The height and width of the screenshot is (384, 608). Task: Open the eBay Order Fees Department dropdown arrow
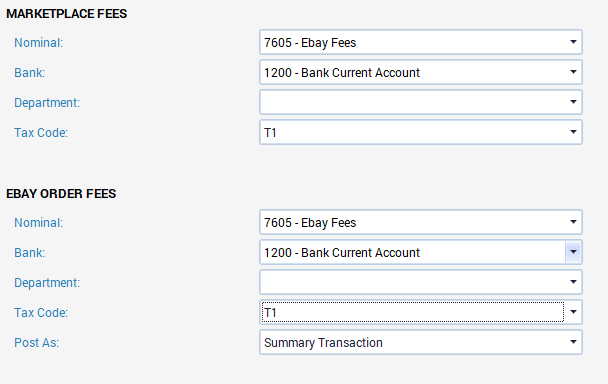pyautogui.click(x=573, y=282)
